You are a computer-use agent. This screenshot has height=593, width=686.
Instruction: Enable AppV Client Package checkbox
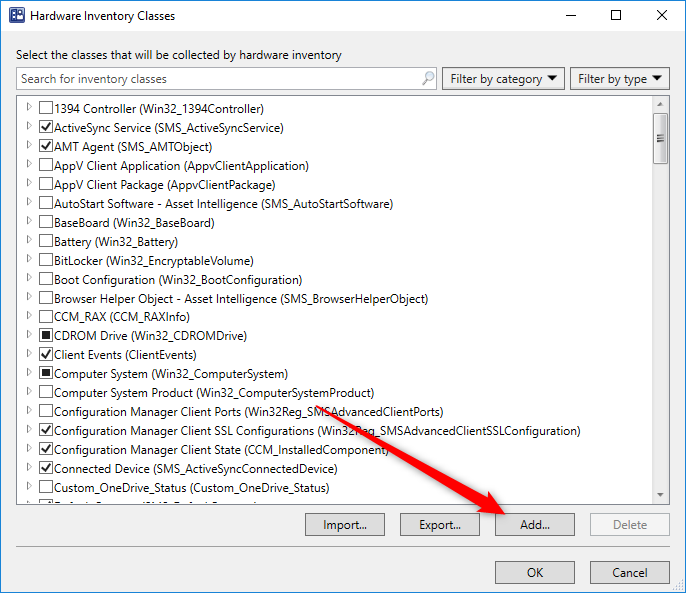pos(46,184)
